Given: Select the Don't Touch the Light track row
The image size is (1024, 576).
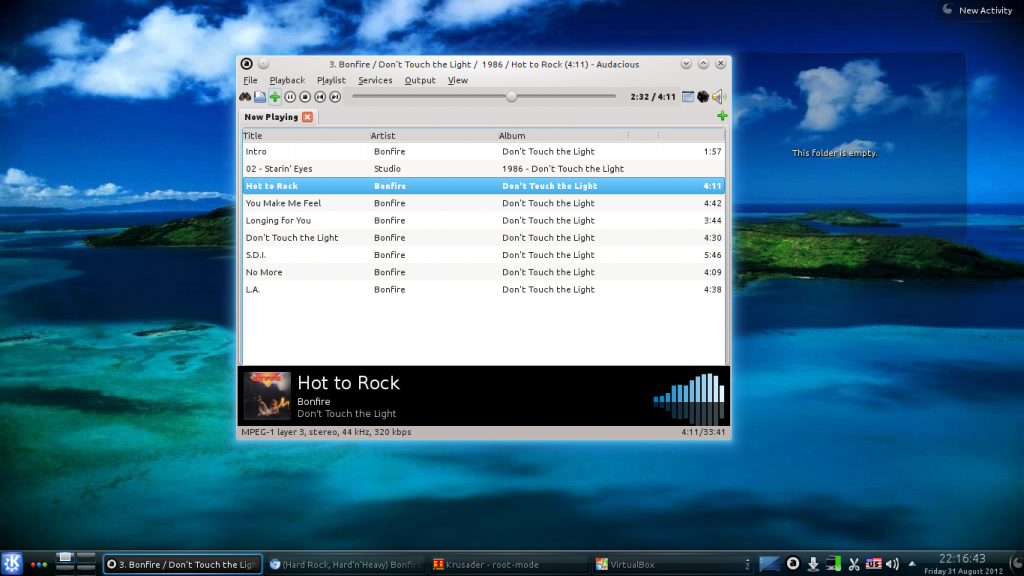Looking at the screenshot, I should [483, 238].
